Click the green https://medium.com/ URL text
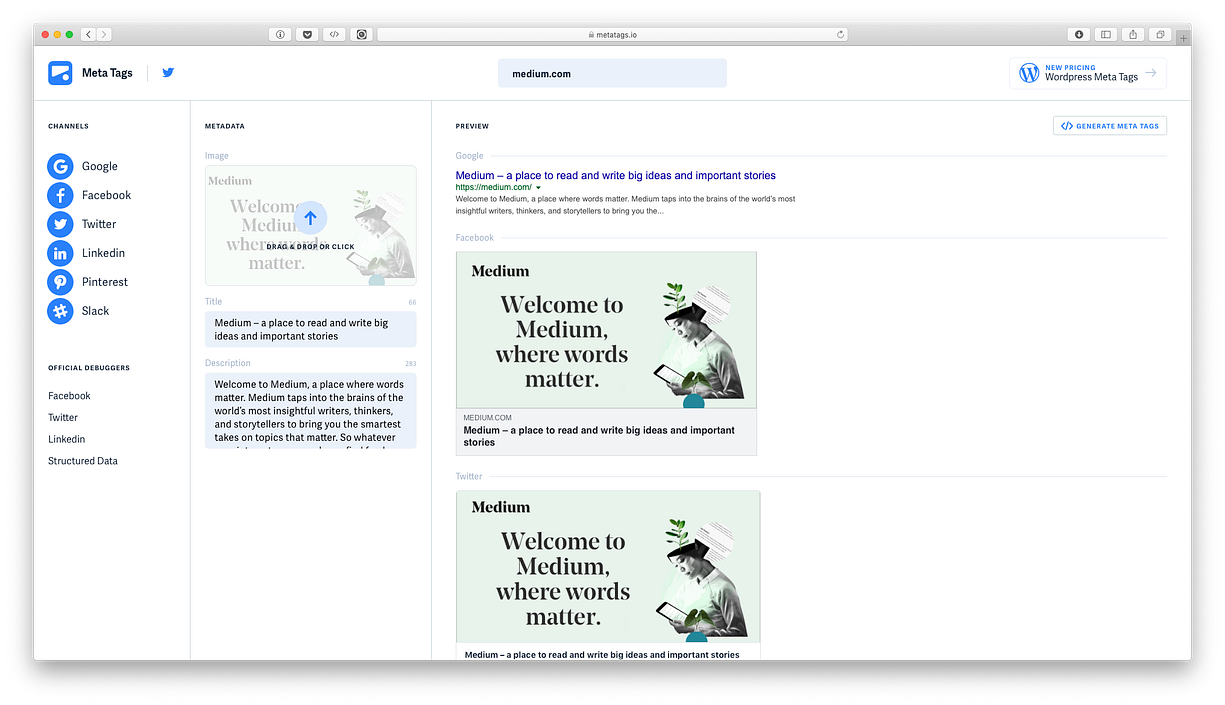The height and width of the screenshot is (705, 1225). [x=493, y=188]
